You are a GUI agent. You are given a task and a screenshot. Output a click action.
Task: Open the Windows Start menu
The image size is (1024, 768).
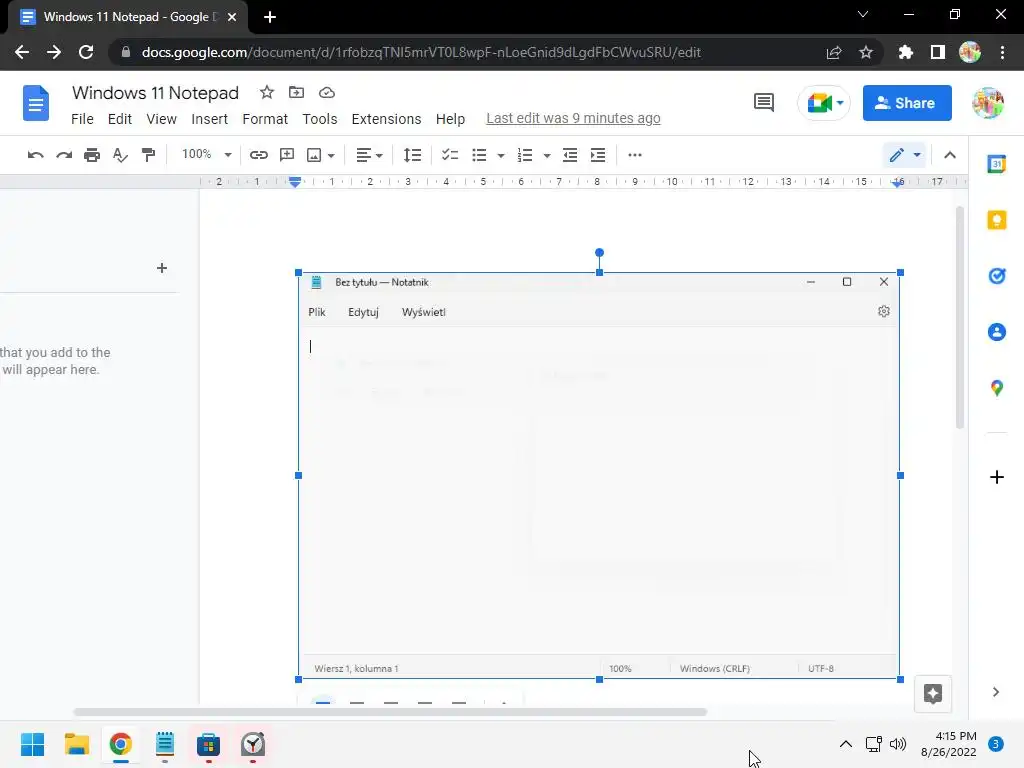33,744
